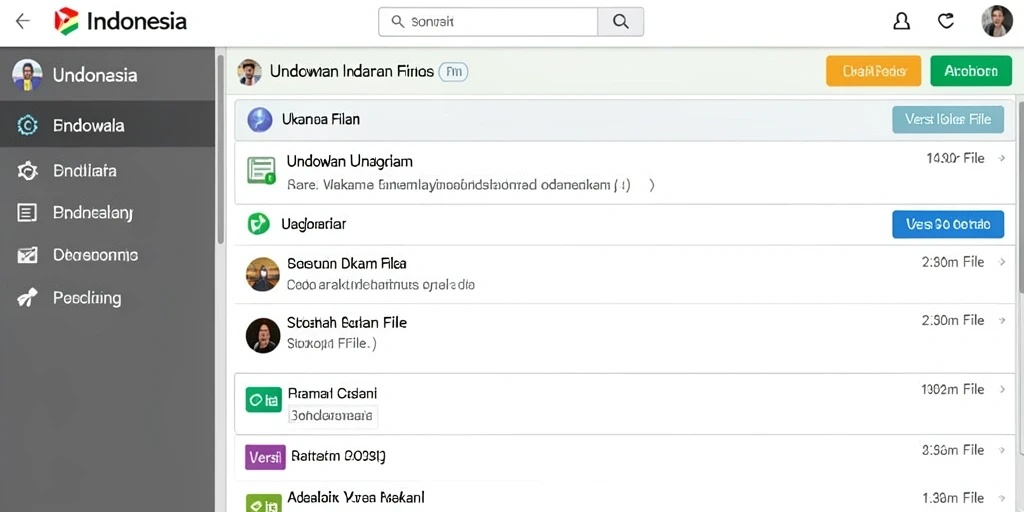
Task: Click the 14:90 File timestamp
Action: point(955,158)
